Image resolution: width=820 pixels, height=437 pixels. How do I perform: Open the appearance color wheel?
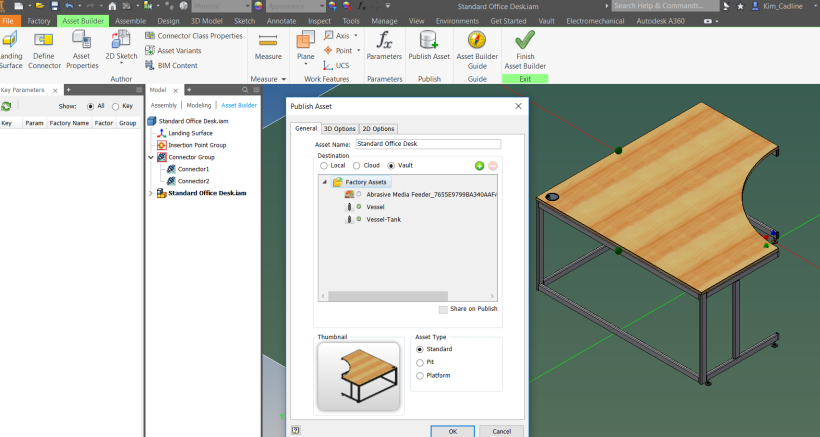click(258, 6)
